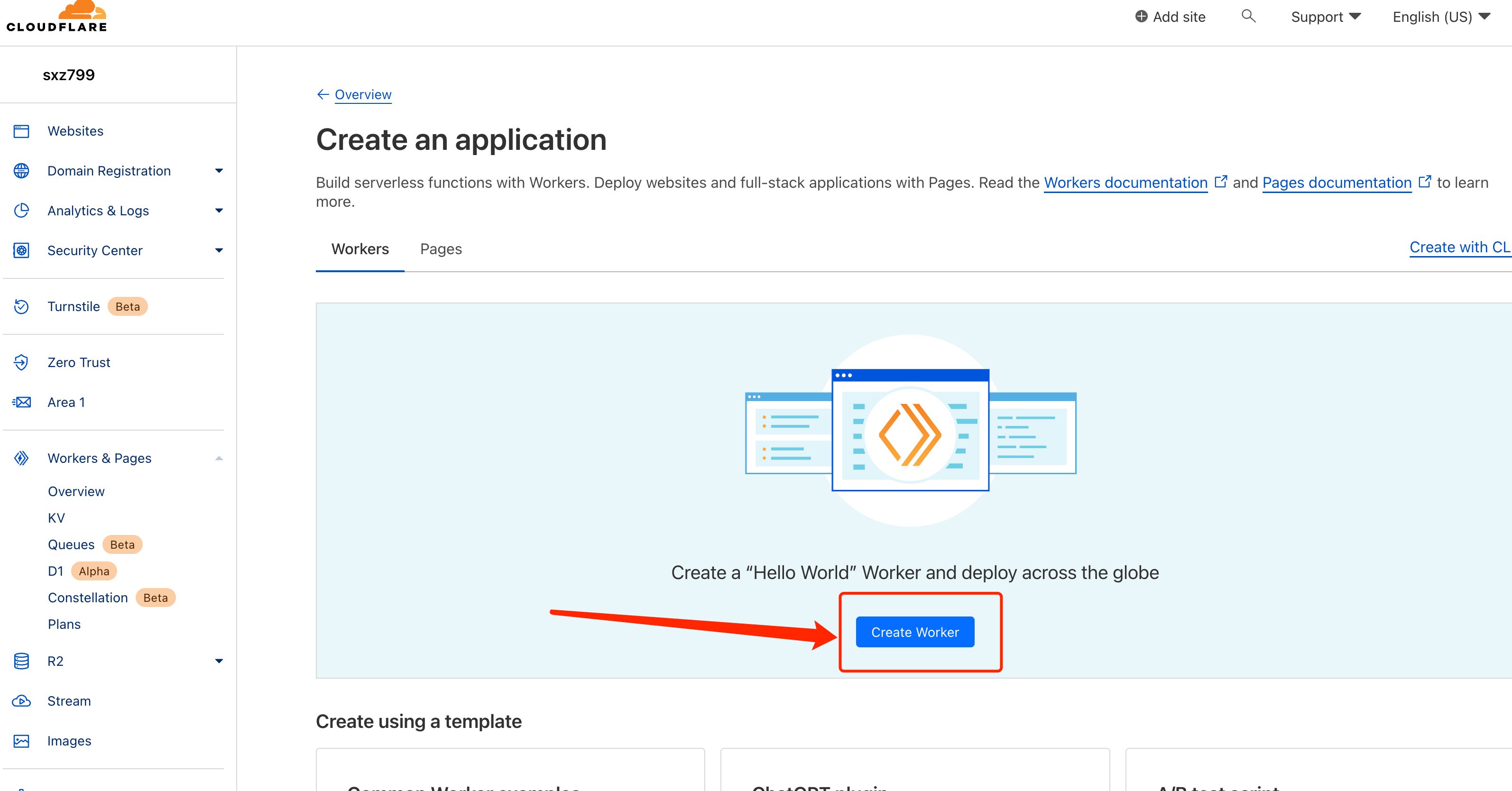
Task: Select Constellation under Workers & Pages
Action: coord(87,598)
